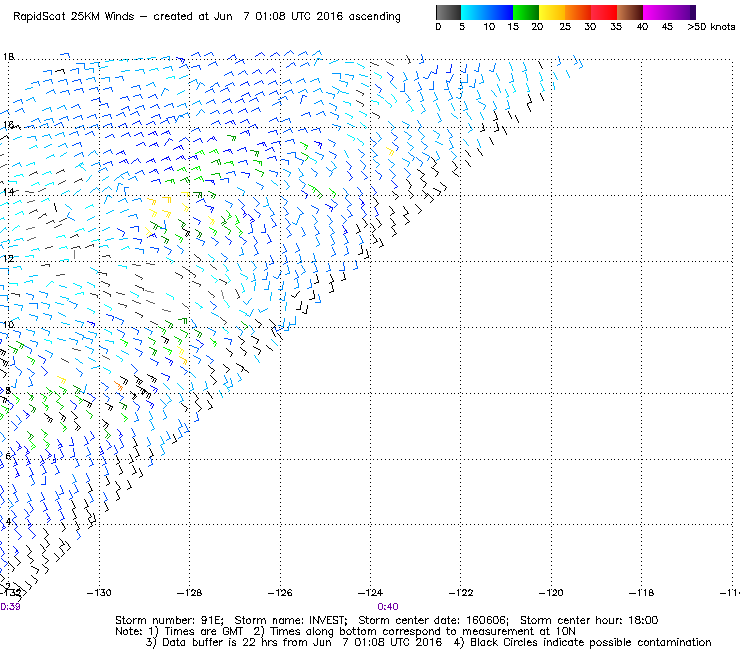Click the yellow 20-25 knots legend color
Image resolution: width=740 pixels, height=650 pixels.
pos(552,12)
